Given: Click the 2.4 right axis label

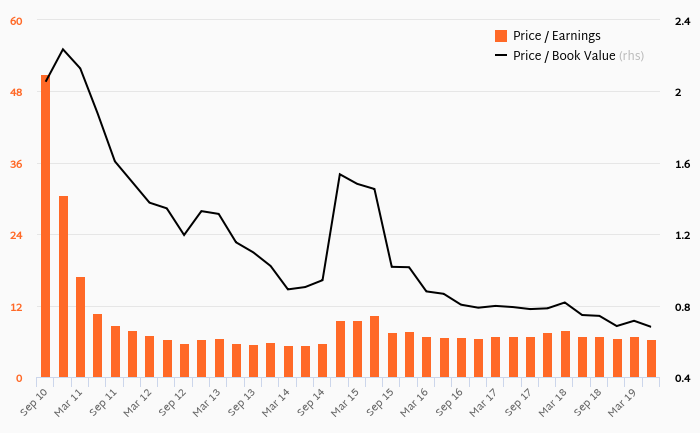Looking at the screenshot, I should tap(683, 21).
